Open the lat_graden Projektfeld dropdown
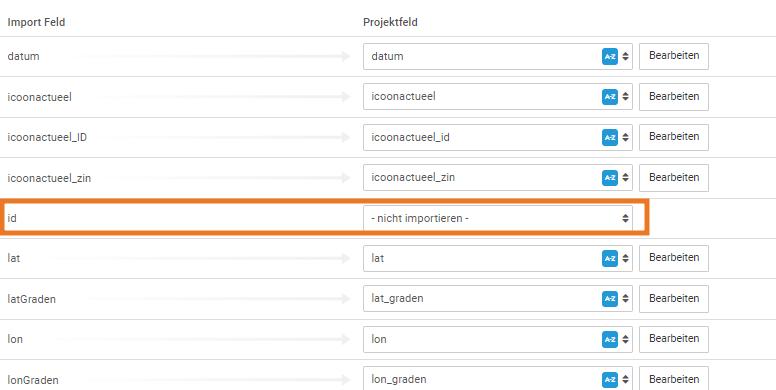The width and height of the screenshot is (776, 390). point(497,298)
